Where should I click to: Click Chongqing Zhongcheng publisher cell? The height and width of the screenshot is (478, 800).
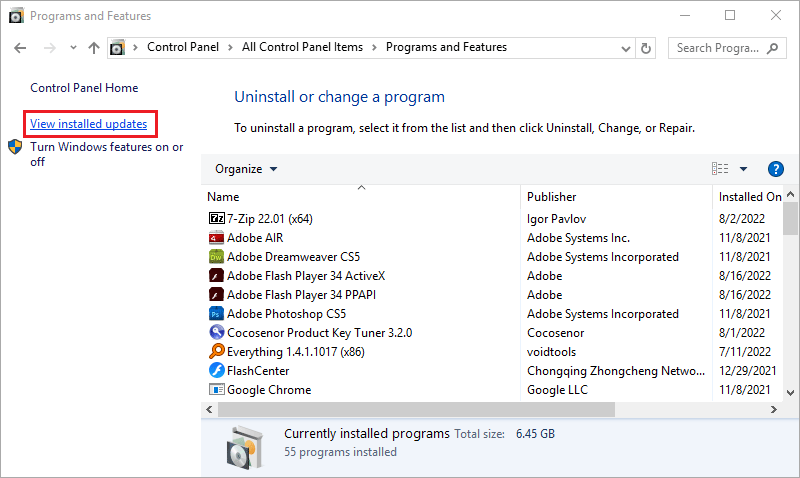(616, 370)
